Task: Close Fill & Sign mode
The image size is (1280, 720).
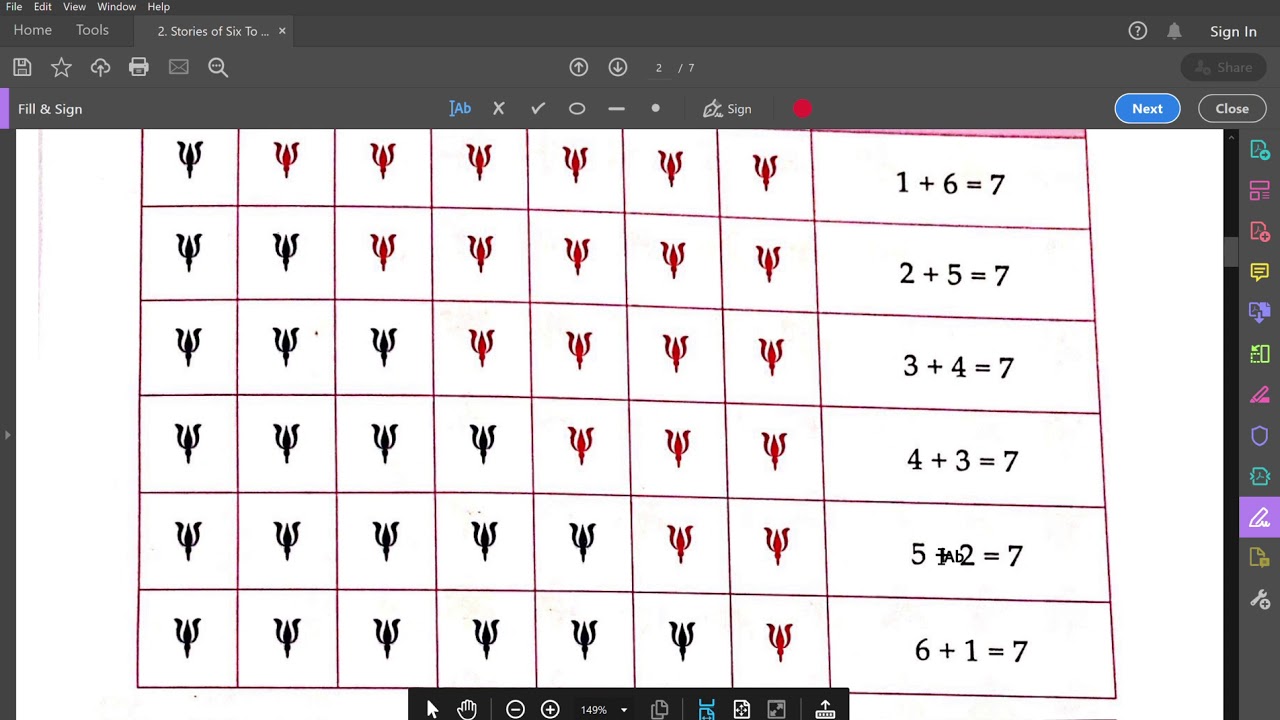Action: click(1232, 108)
